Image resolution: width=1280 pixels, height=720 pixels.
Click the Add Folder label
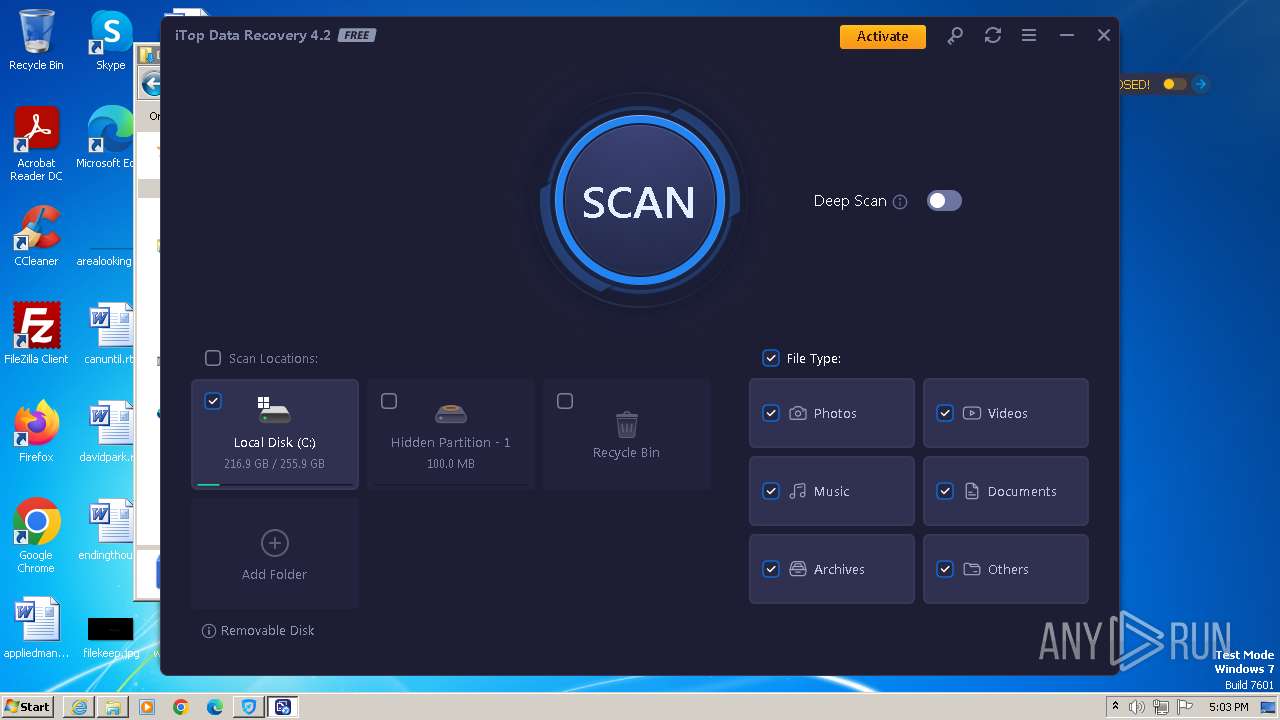274,575
